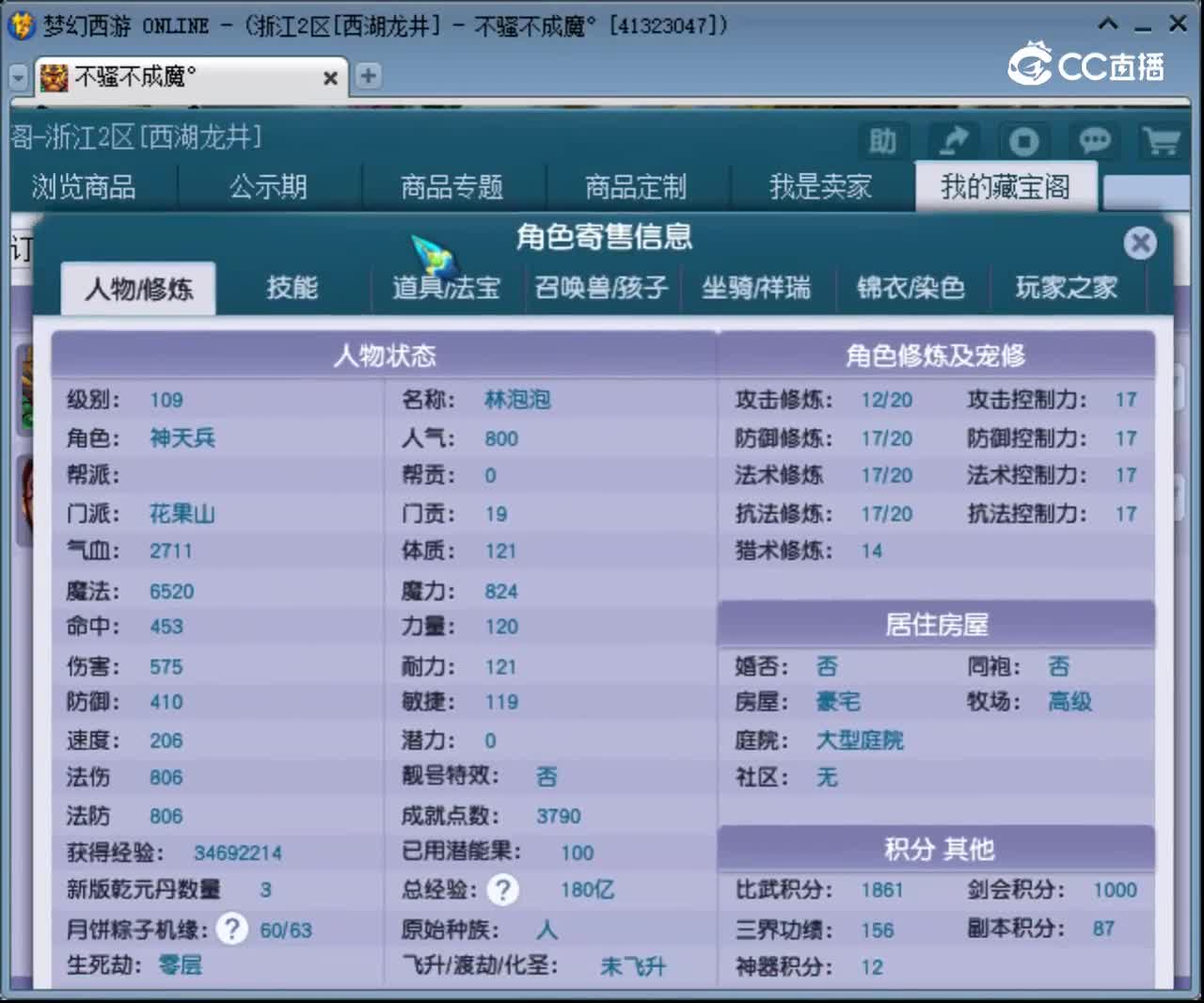The height and width of the screenshot is (1003, 1204).
Task: Click the 月饼粽子机缘 value 60/63
Action: click(286, 930)
